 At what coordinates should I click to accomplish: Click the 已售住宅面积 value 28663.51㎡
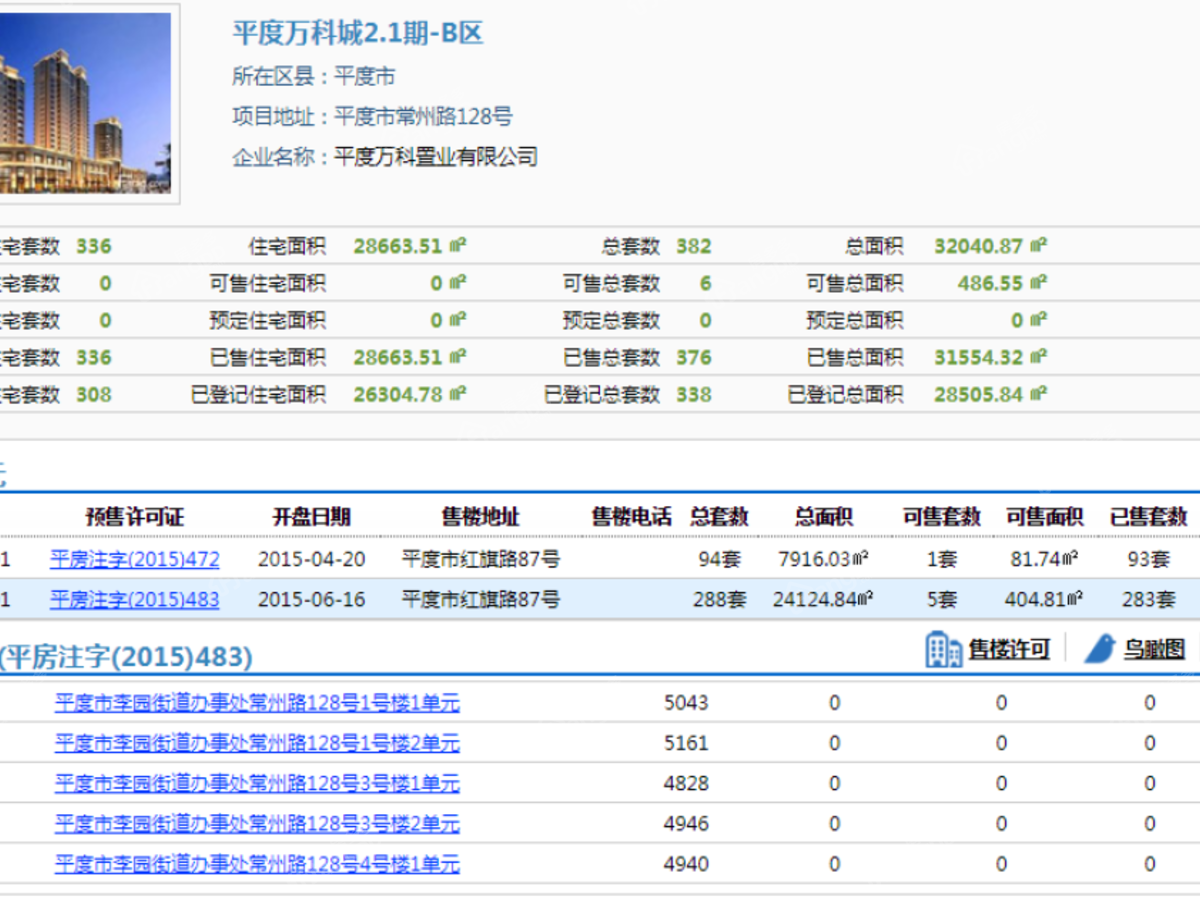tap(410, 358)
